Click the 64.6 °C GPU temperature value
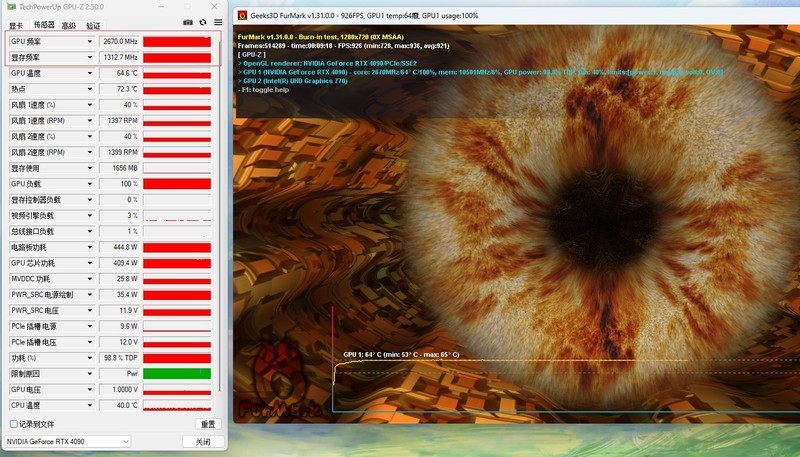The height and width of the screenshot is (457, 800). pos(119,73)
